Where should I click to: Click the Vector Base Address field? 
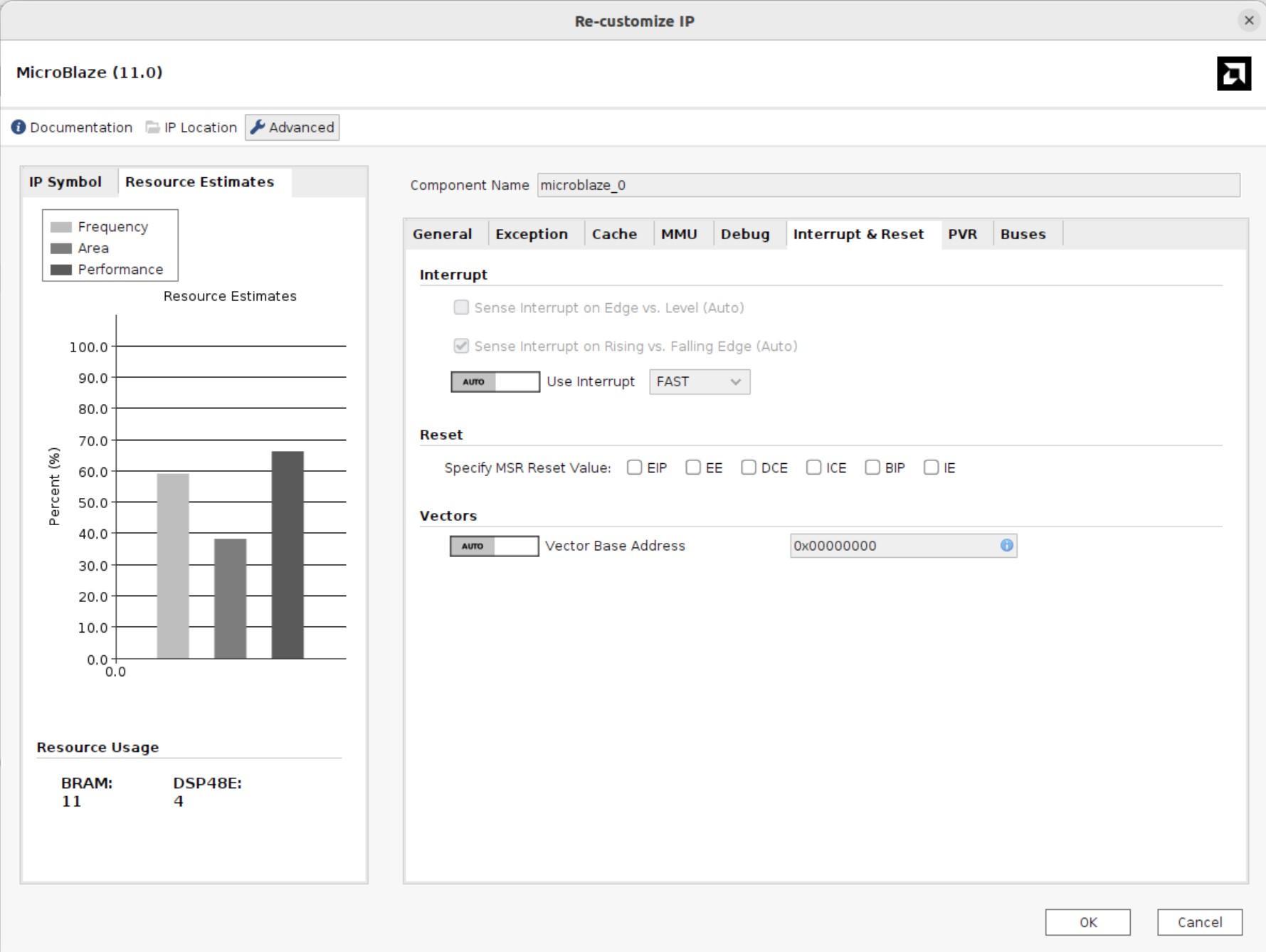(x=903, y=546)
